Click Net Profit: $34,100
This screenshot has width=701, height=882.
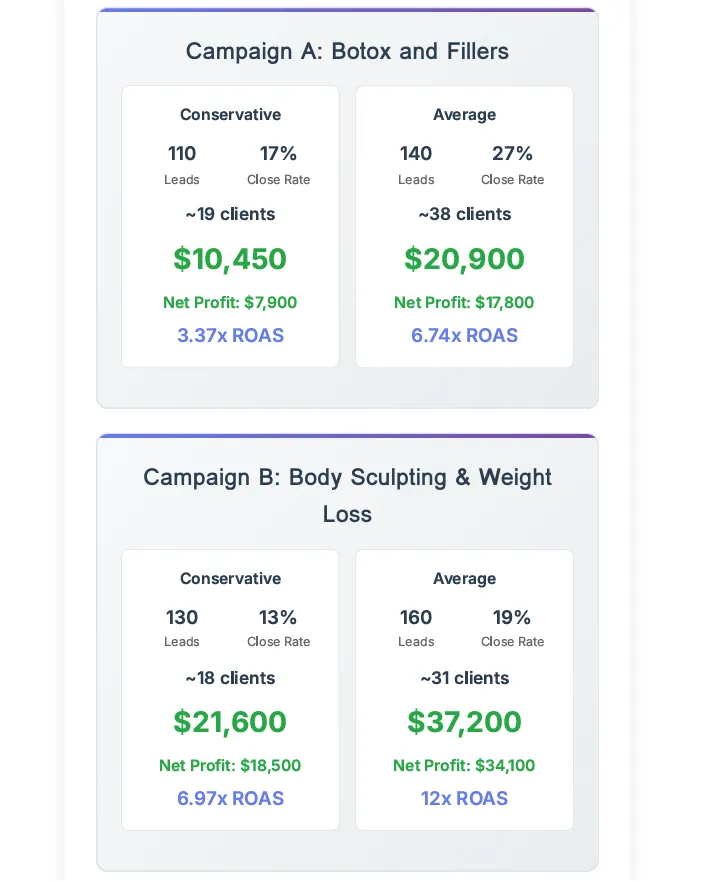tap(464, 766)
